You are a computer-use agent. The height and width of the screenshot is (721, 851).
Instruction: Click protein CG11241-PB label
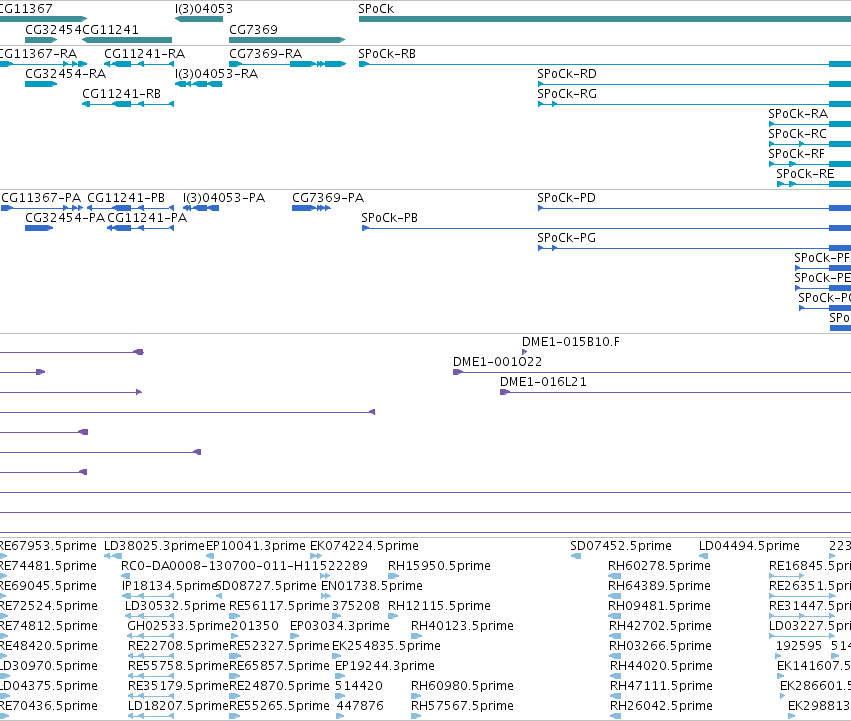click(126, 198)
